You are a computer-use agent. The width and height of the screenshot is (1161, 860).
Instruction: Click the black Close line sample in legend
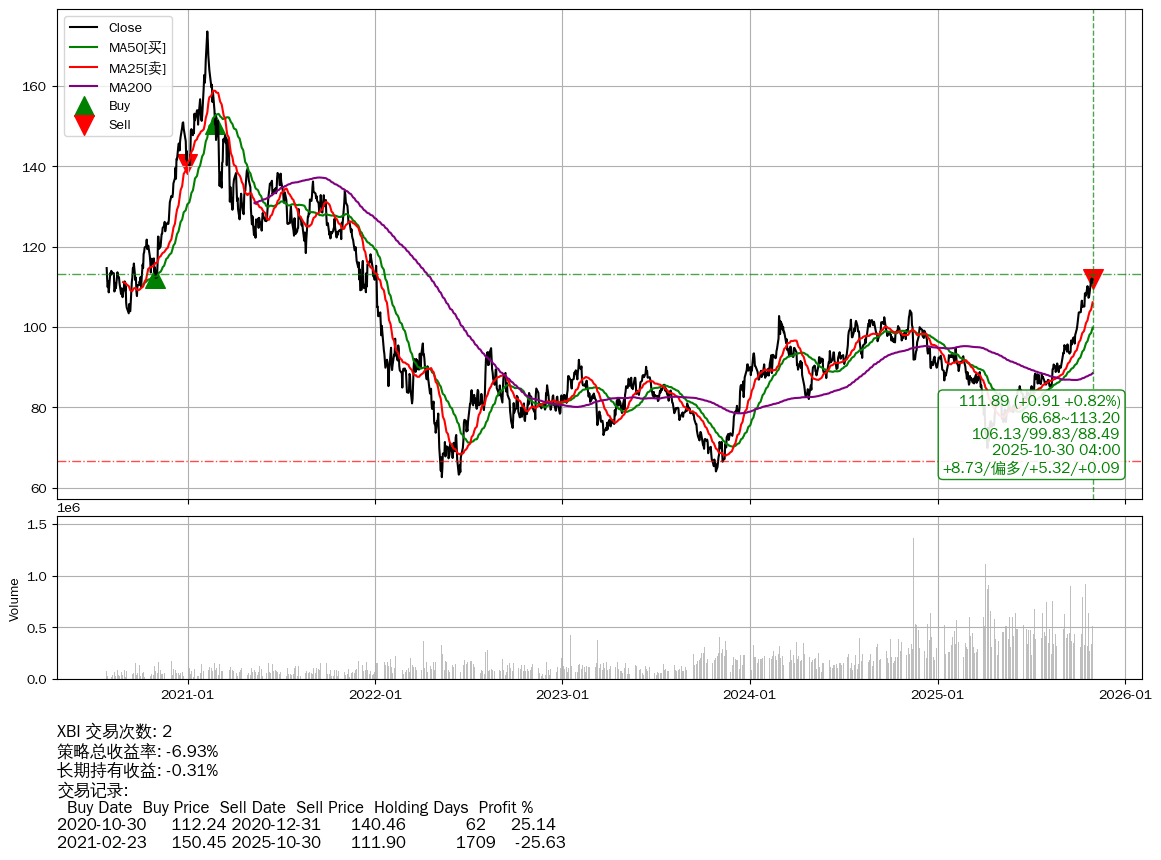(85, 28)
